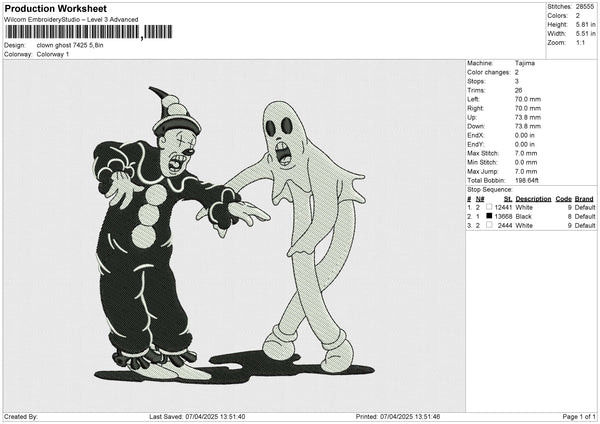Click the Machine value 'Tajima'
Screen dimensions: 600x424
525,63
